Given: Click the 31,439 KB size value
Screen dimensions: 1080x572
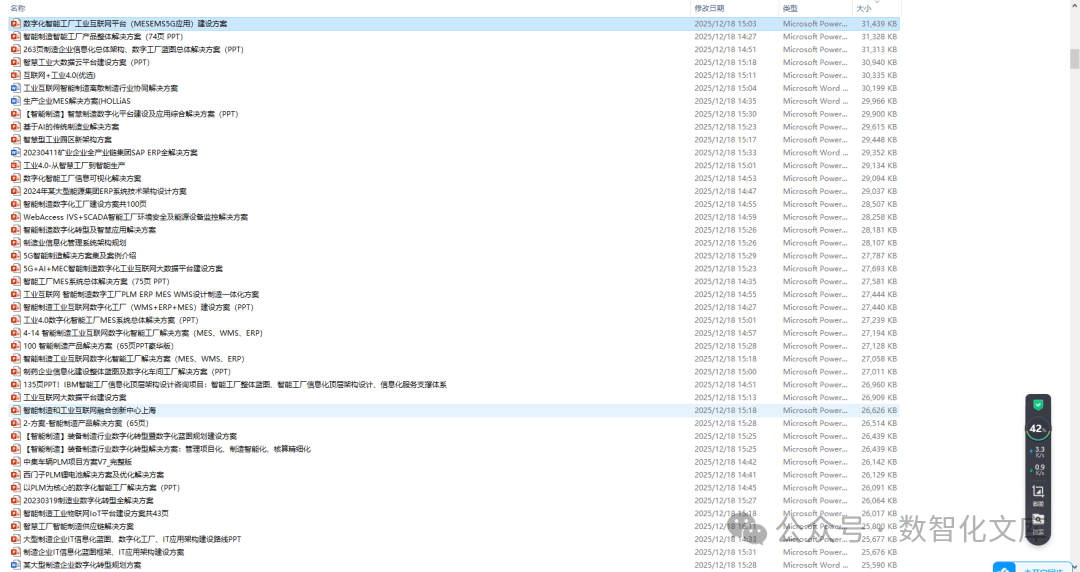Looking at the screenshot, I should click(x=879, y=23).
